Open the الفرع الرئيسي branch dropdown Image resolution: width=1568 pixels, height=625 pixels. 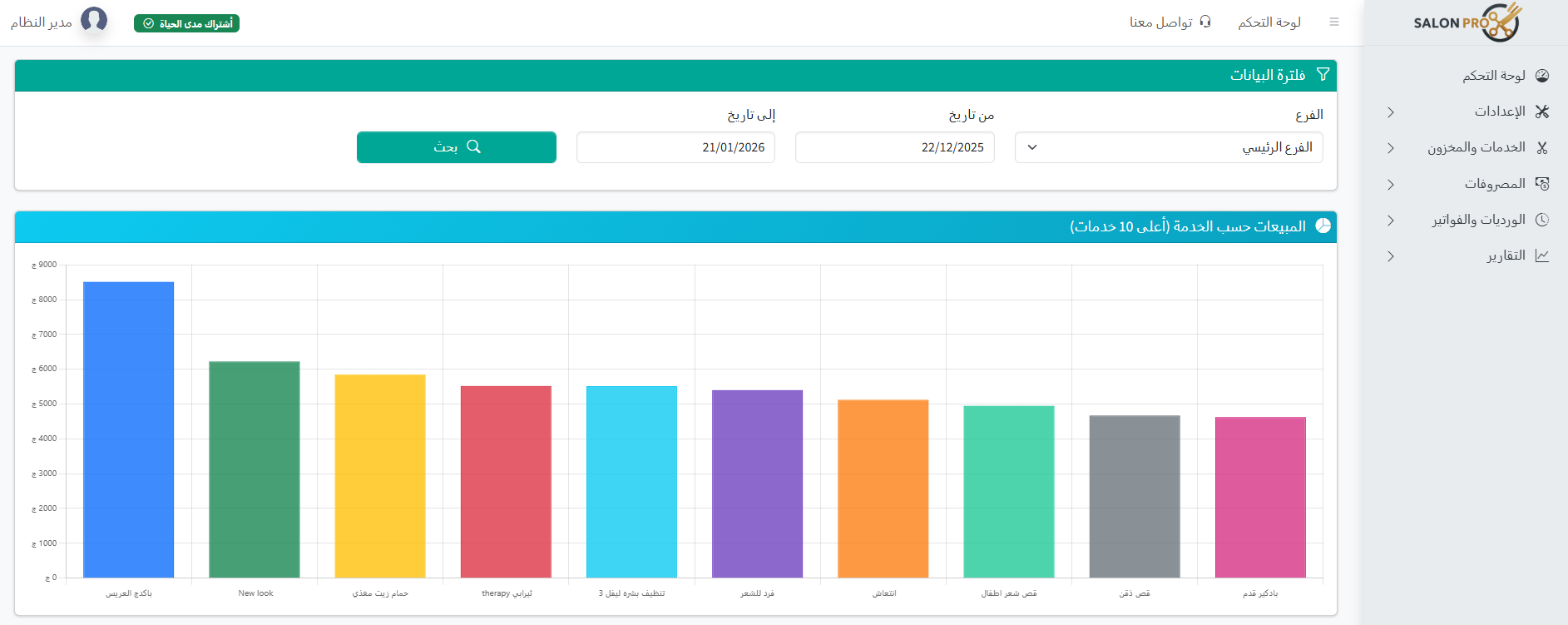point(1168,147)
